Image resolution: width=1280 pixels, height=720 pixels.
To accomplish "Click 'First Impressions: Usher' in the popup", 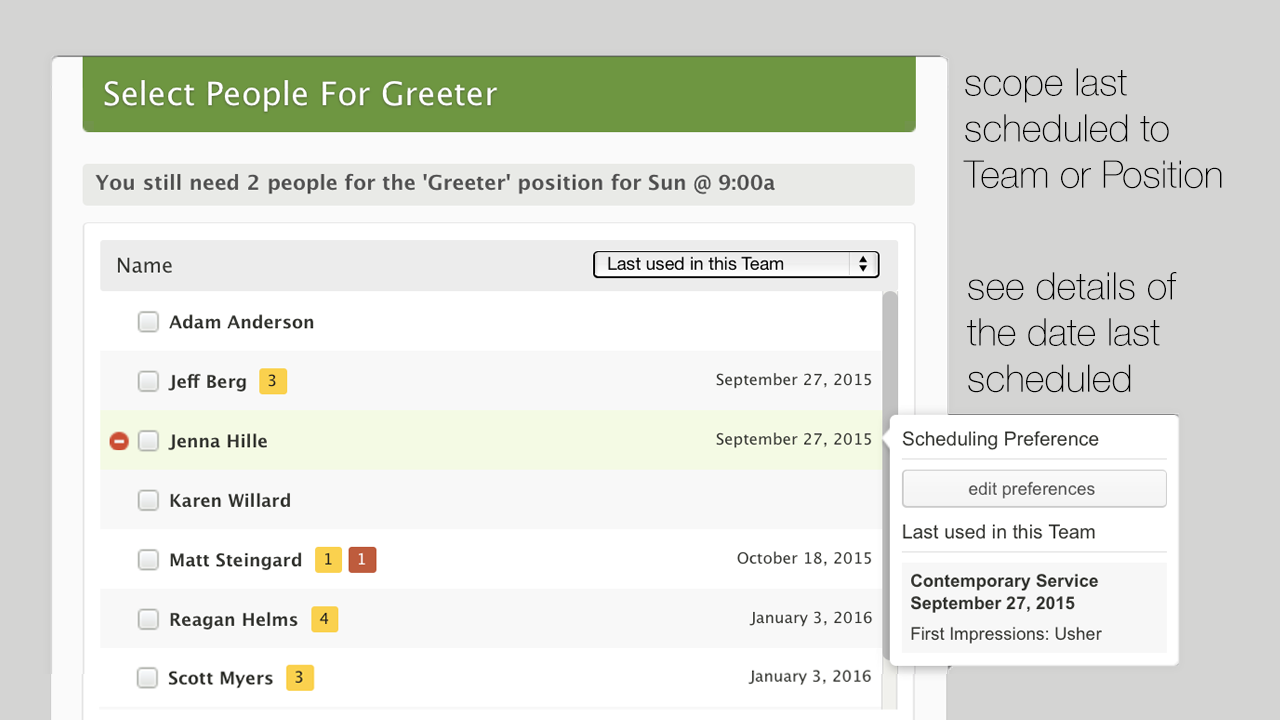I will 1005,634.
